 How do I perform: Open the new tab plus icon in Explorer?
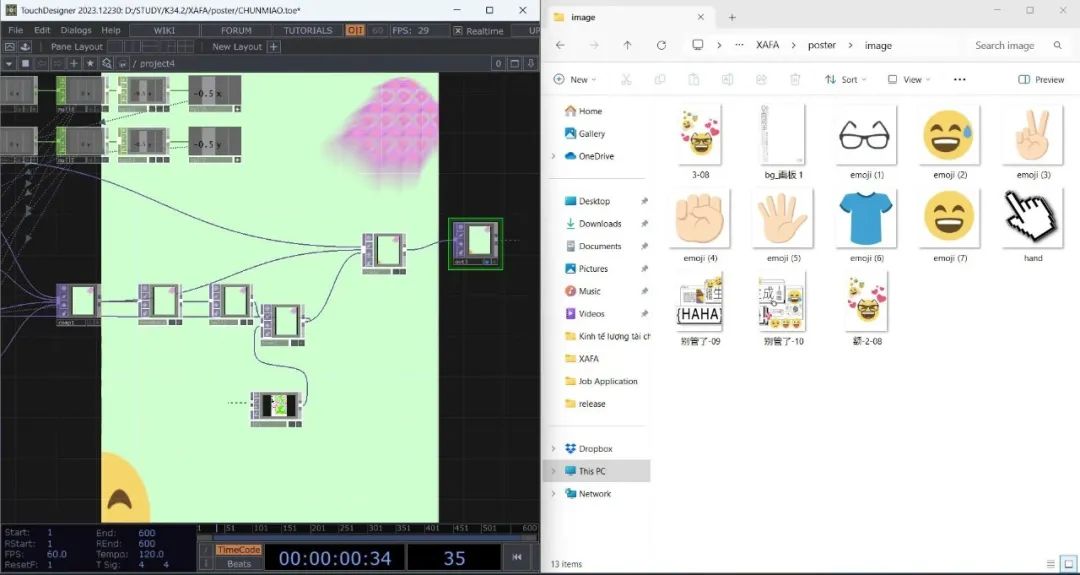point(732,17)
